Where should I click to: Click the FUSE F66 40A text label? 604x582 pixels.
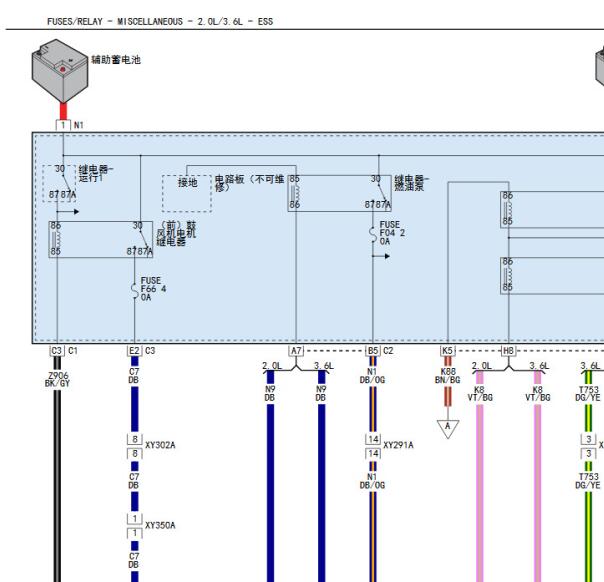point(153,289)
